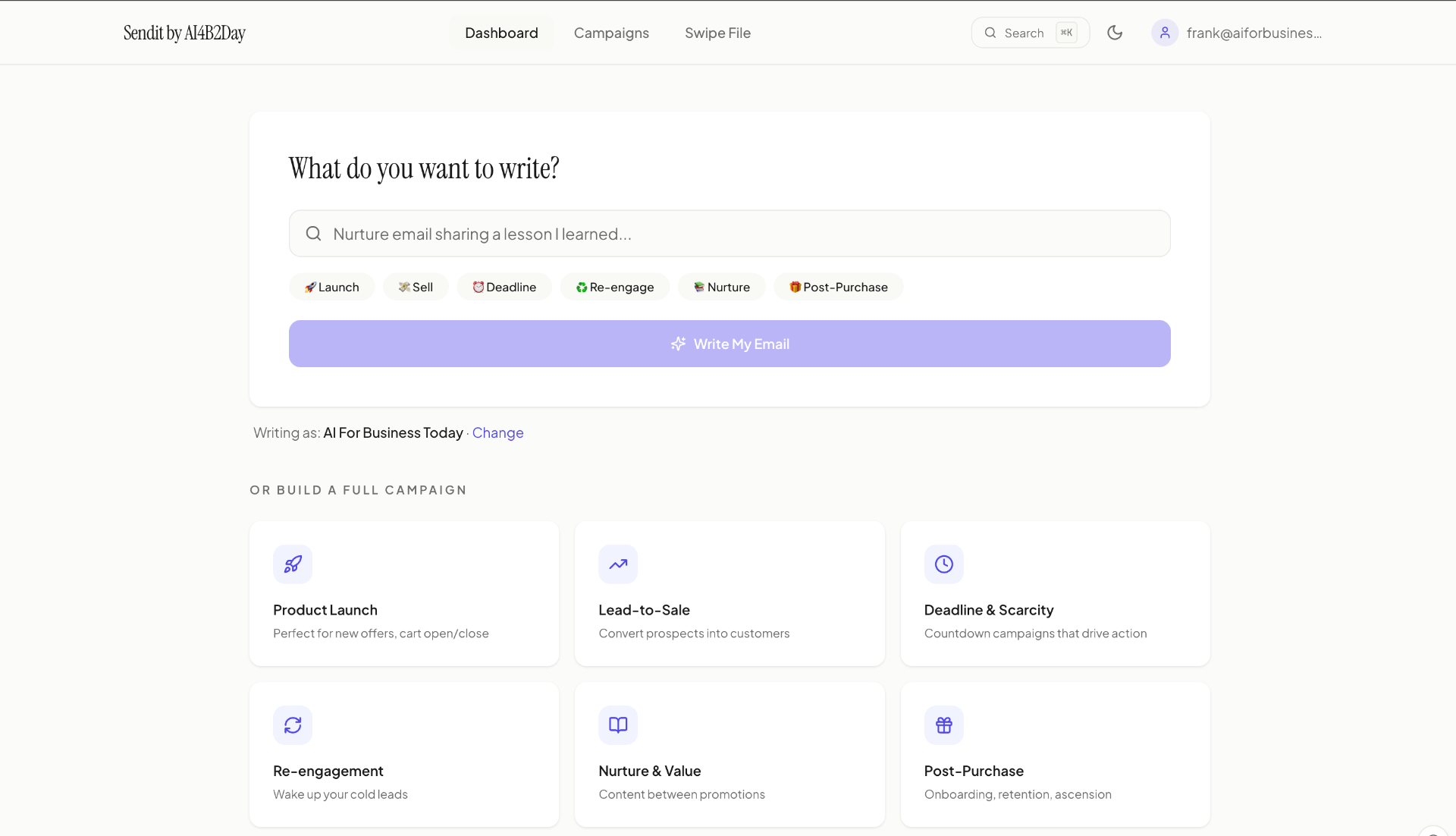Open the Deadline & Scarcity campaign card

(x=1056, y=593)
